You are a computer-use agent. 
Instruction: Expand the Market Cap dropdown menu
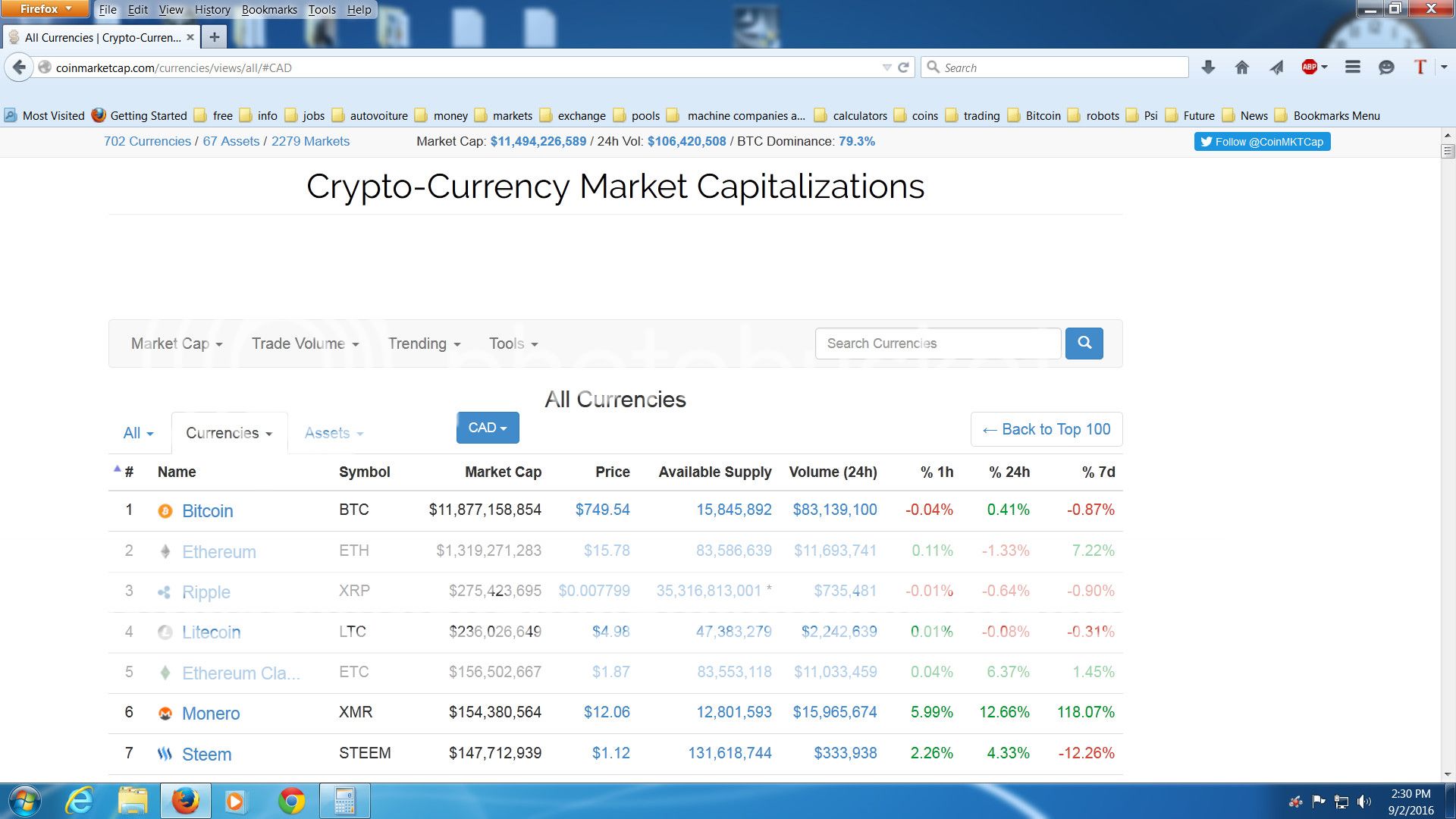tap(177, 344)
